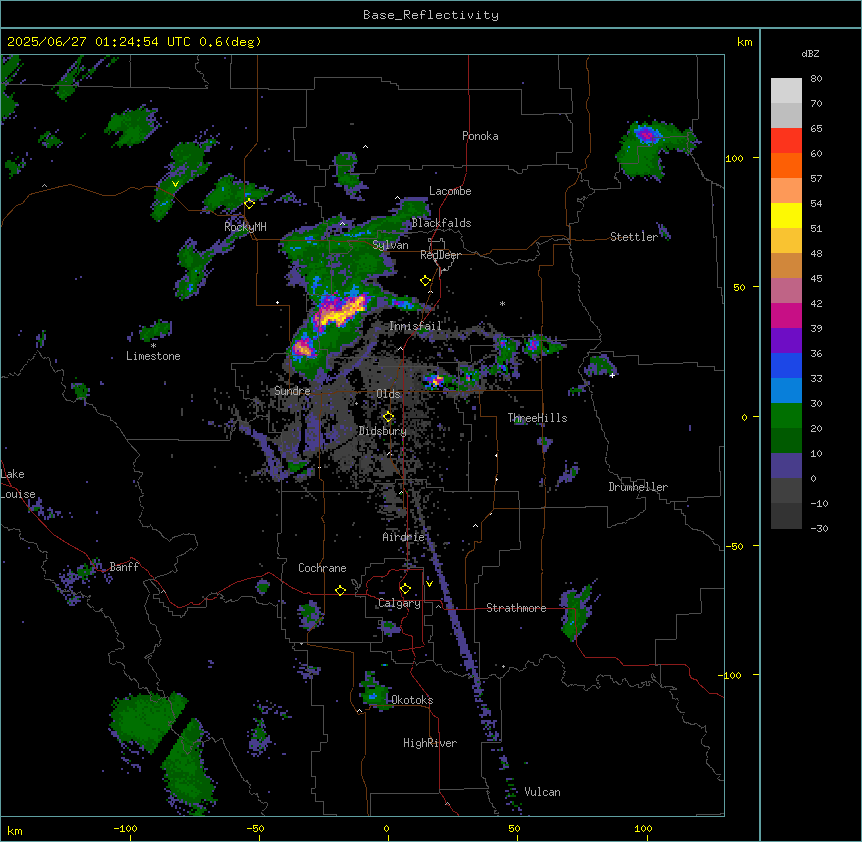Click the yellow diamond marker beside RockyMH
The height and width of the screenshot is (842, 862).
pos(249,204)
